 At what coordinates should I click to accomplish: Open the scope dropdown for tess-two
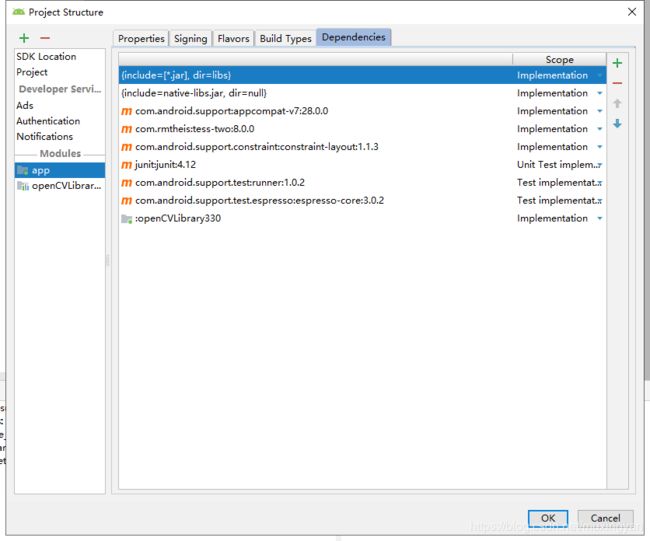(x=599, y=129)
